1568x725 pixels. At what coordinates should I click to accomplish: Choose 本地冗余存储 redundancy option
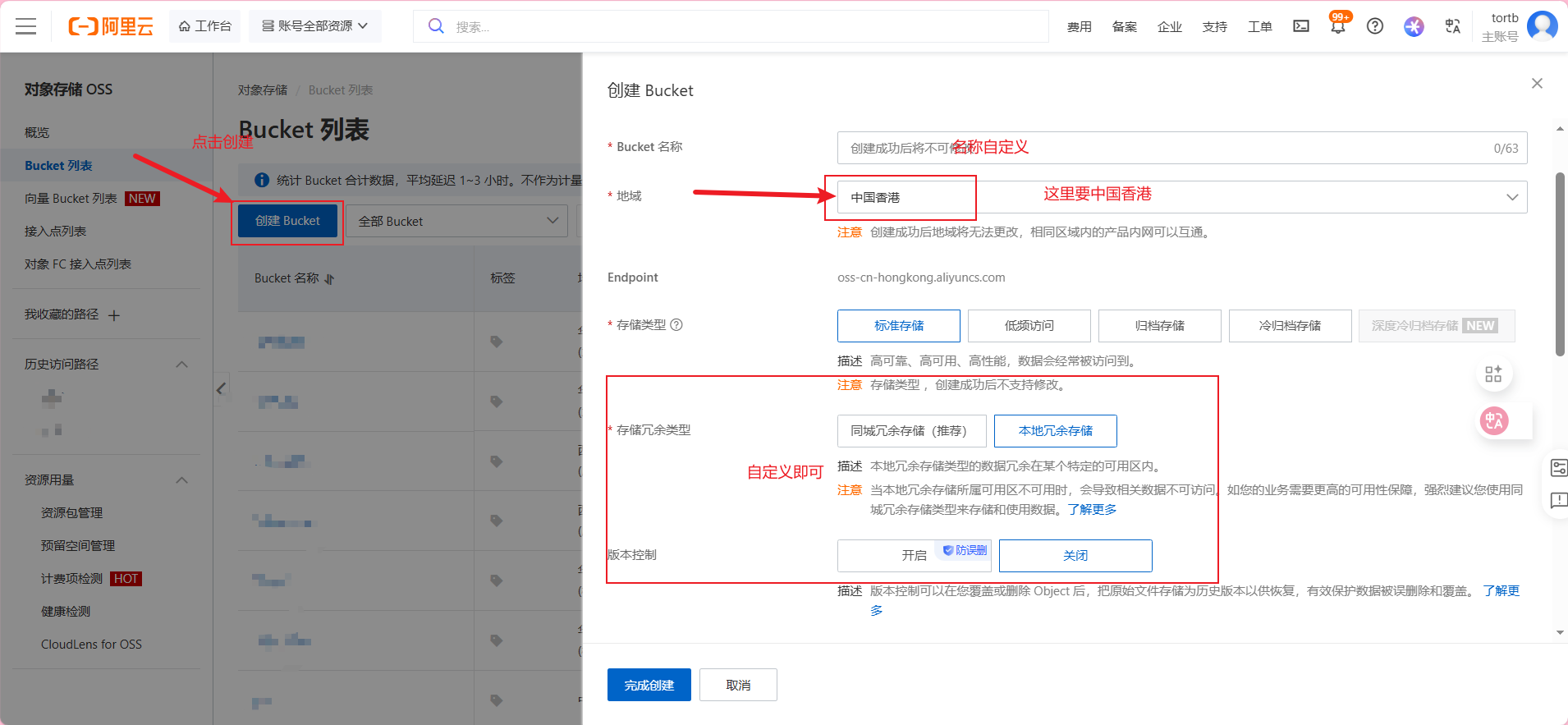click(x=1055, y=431)
